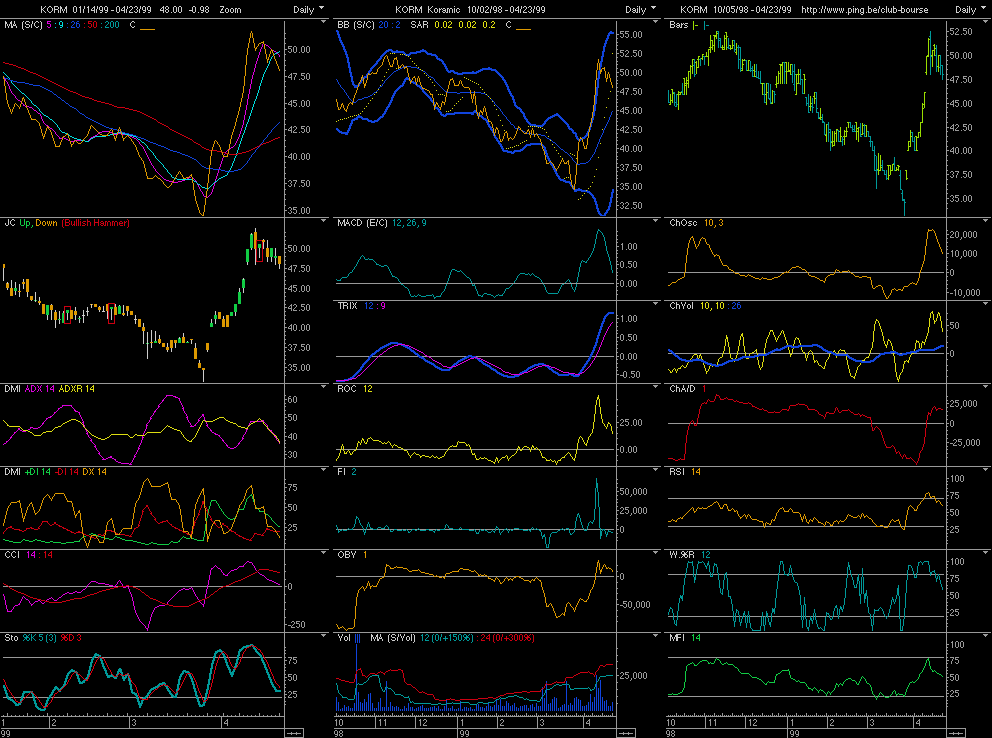Viewport: 992px width, 738px height.
Task: Open the BB (S/C) panel menu arrow
Action: (x=655, y=22)
